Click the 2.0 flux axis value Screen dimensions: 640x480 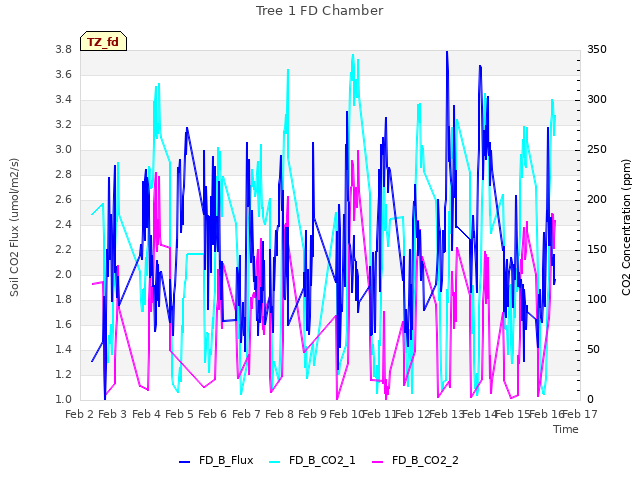(64, 275)
